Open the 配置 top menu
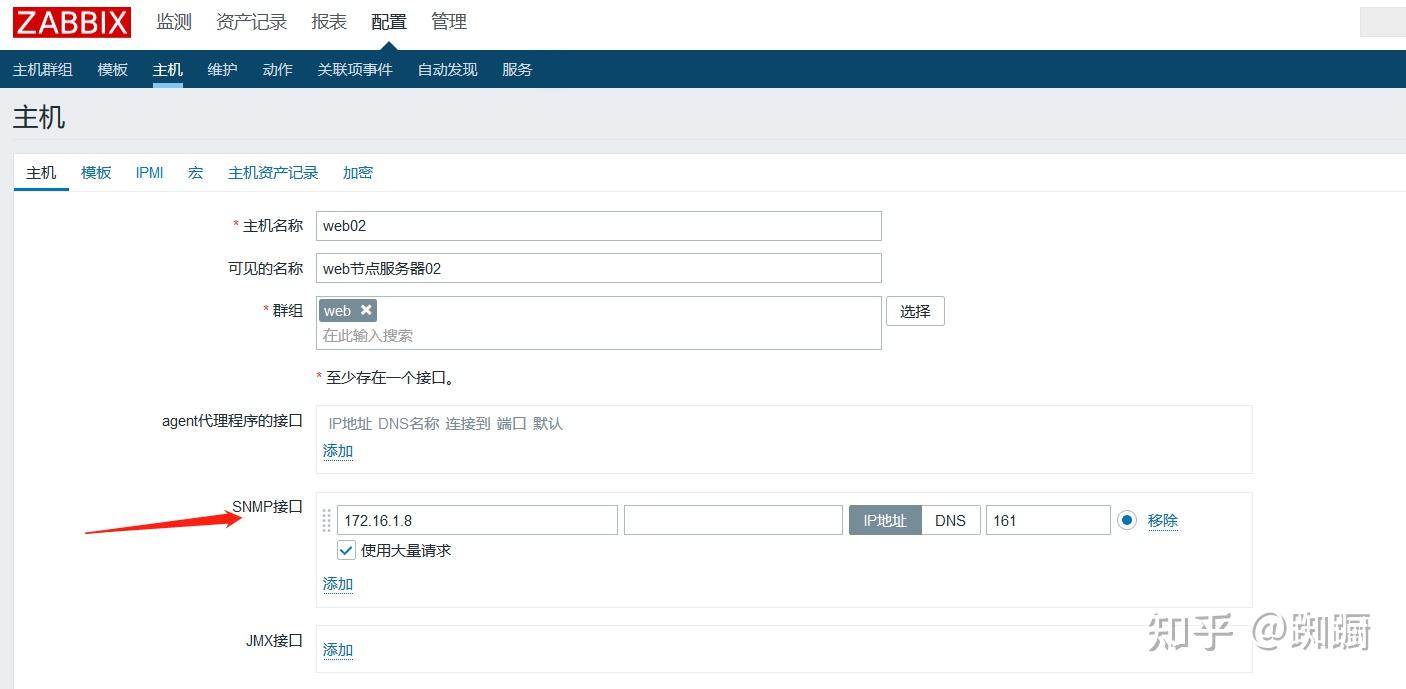This screenshot has width=1406, height=689. [x=389, y=22]
